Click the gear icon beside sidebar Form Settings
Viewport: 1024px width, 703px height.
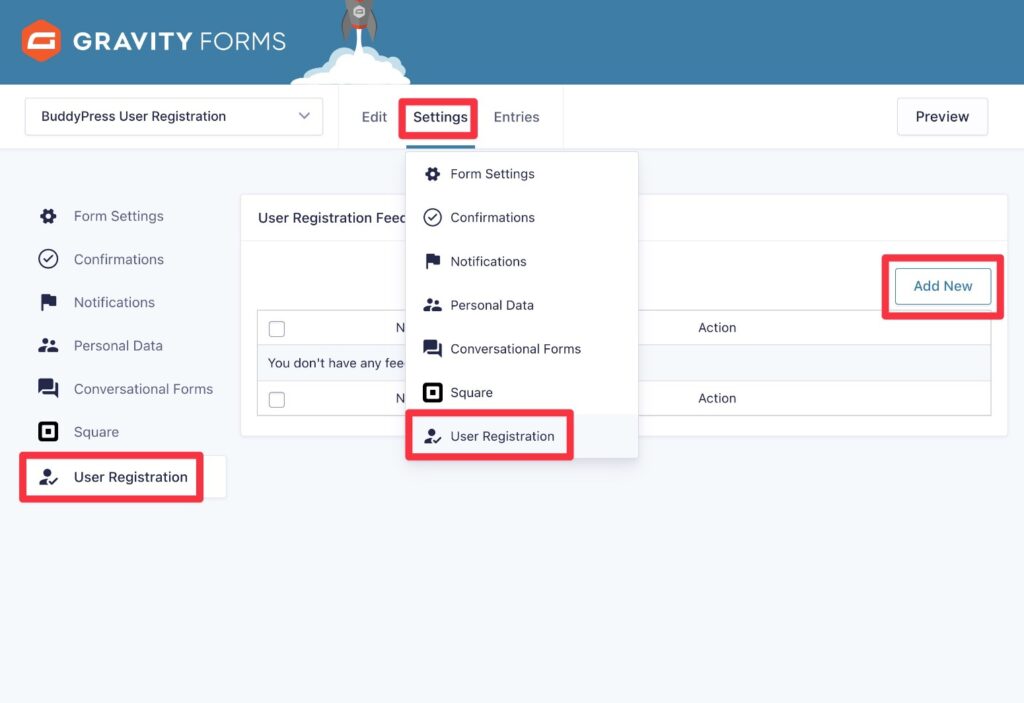click(x=48, y=216)
